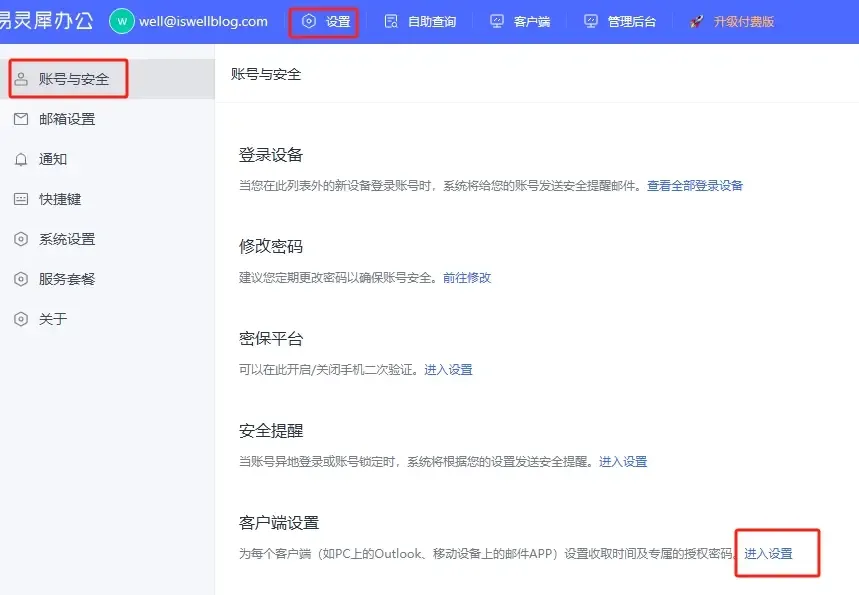
Task: Open 账号与安全 in the sidebar
Action: (73, 79)
